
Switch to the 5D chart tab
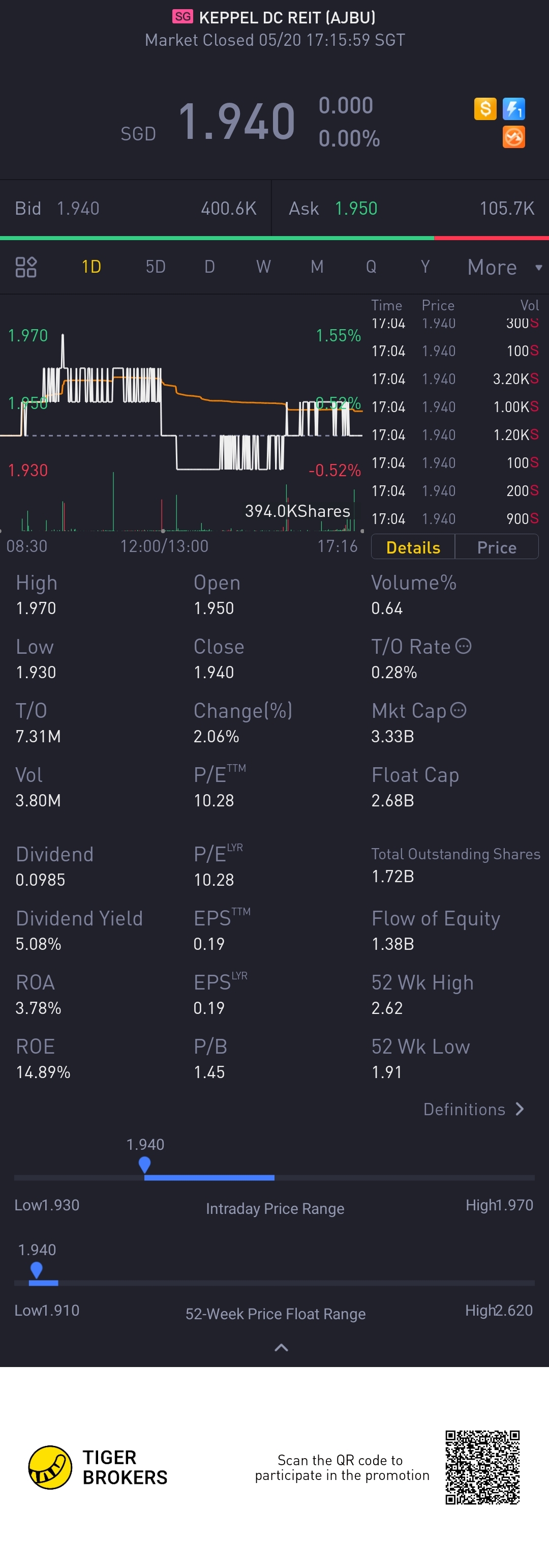point(155,267)
